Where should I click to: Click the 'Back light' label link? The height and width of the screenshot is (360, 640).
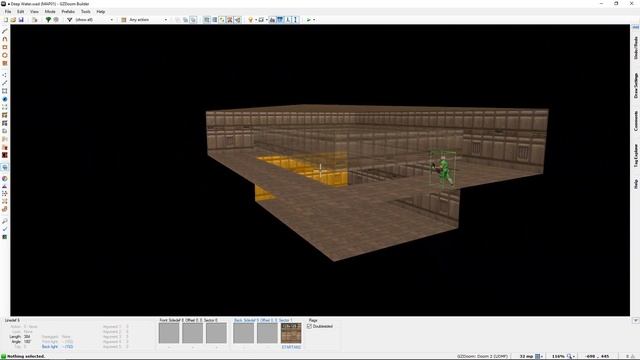(50, 347)
